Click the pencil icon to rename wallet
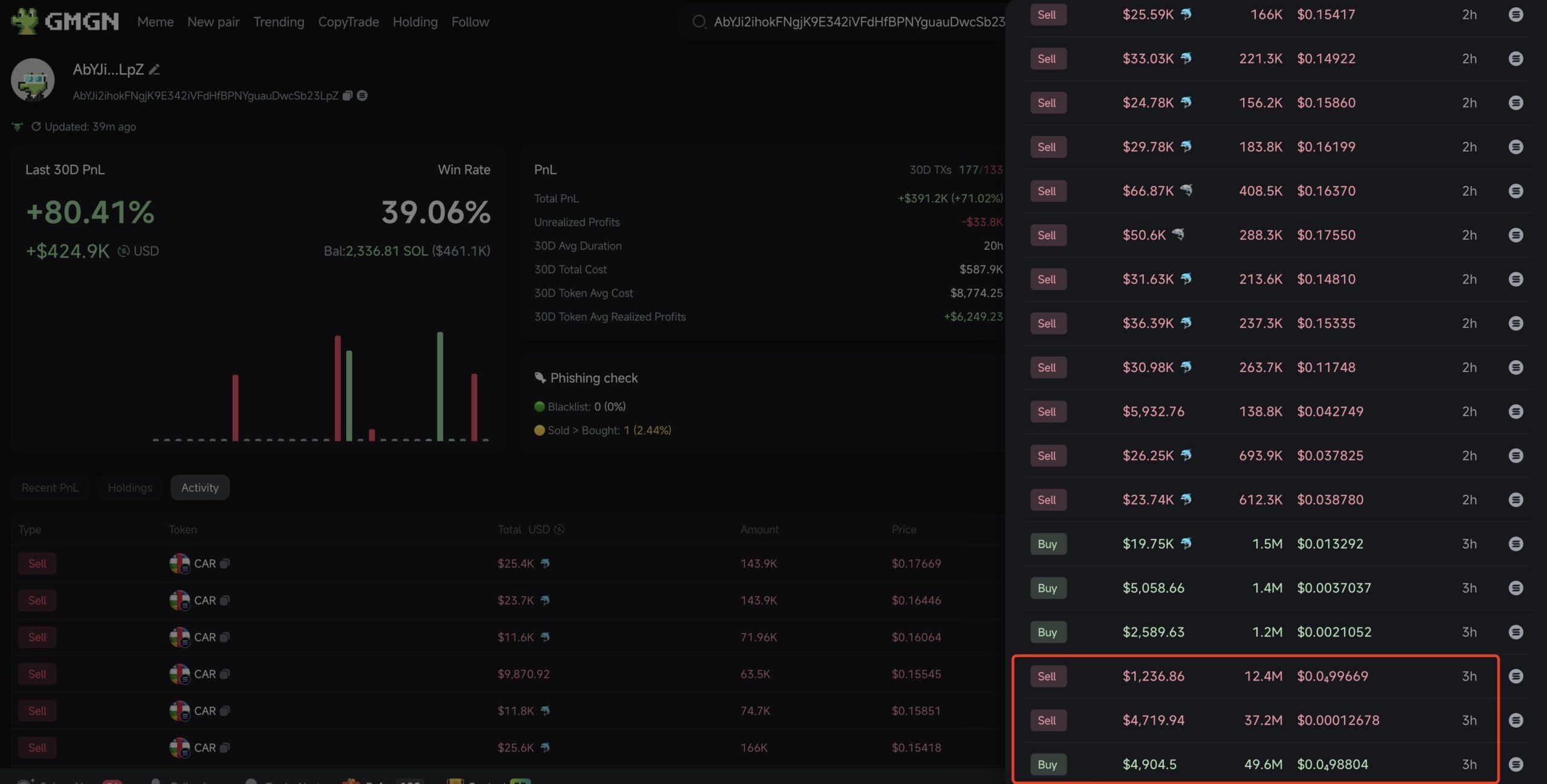Screen dimensions: 1547x784 click(x=155, y=70)
